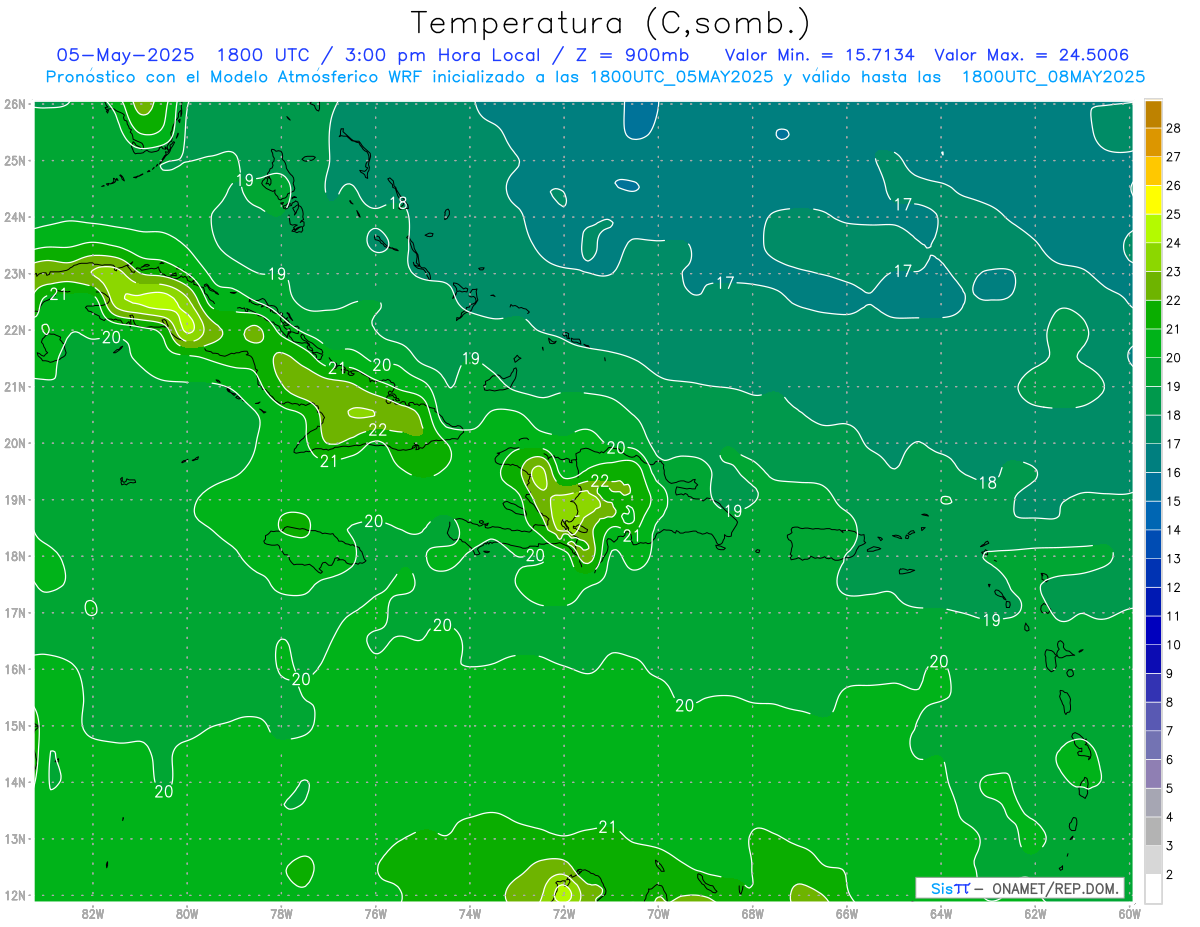Screen dimensions: 1200x927
Task: Click the 68W longitude axis label
Action: 753,913
